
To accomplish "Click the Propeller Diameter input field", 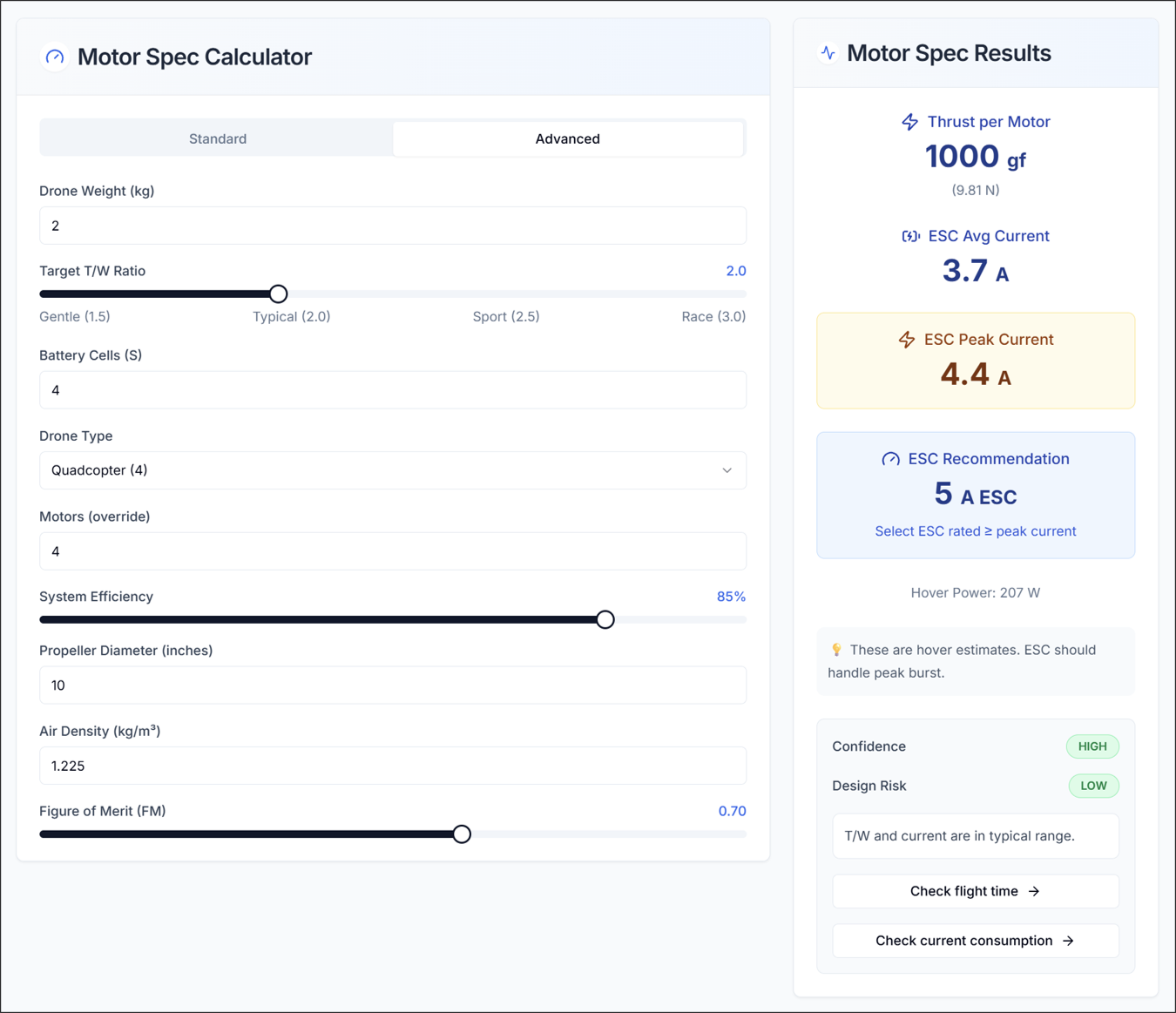I will point(392,685).
